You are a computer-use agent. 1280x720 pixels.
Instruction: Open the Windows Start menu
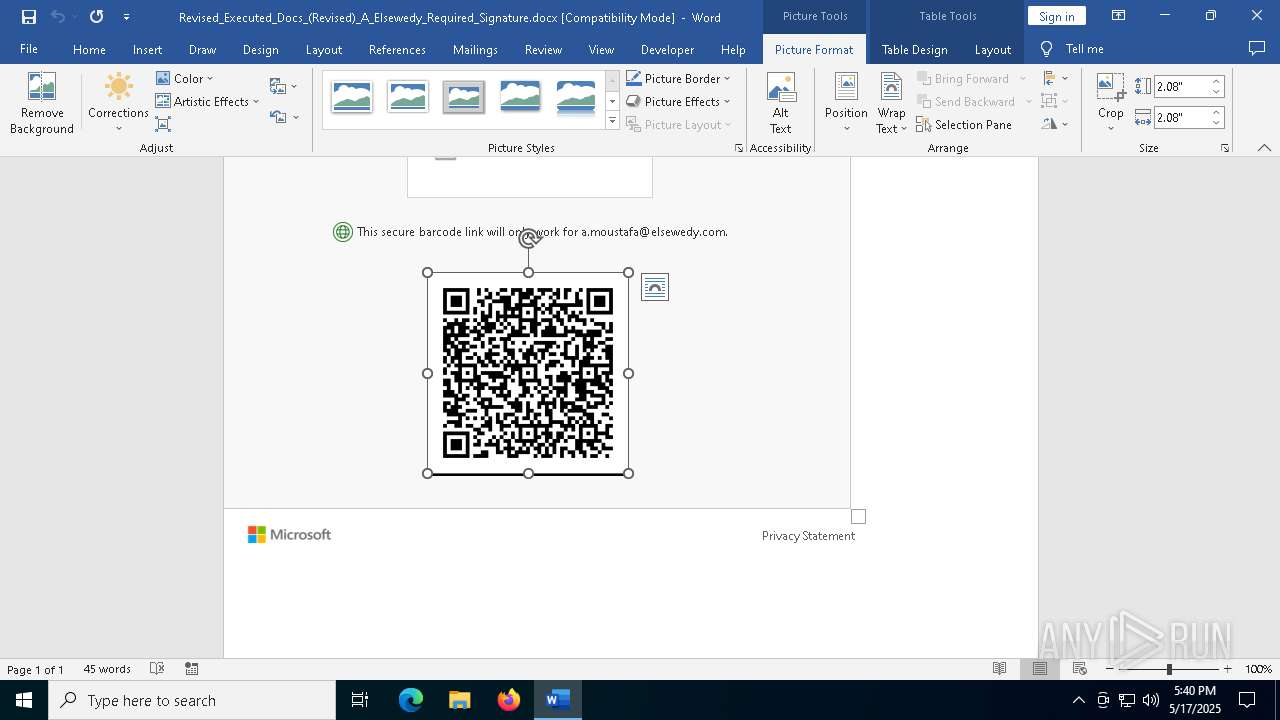click(24, 700)
